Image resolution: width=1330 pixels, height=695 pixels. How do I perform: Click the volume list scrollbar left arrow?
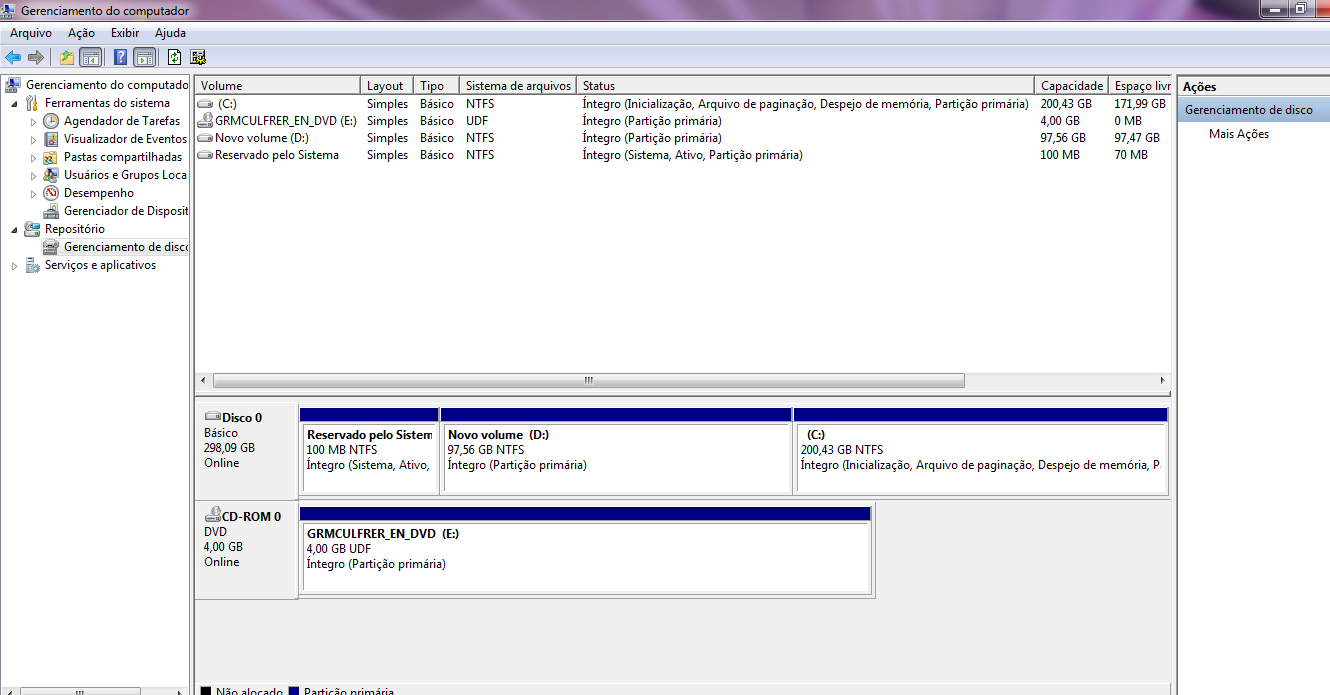(x=203, y=381)
